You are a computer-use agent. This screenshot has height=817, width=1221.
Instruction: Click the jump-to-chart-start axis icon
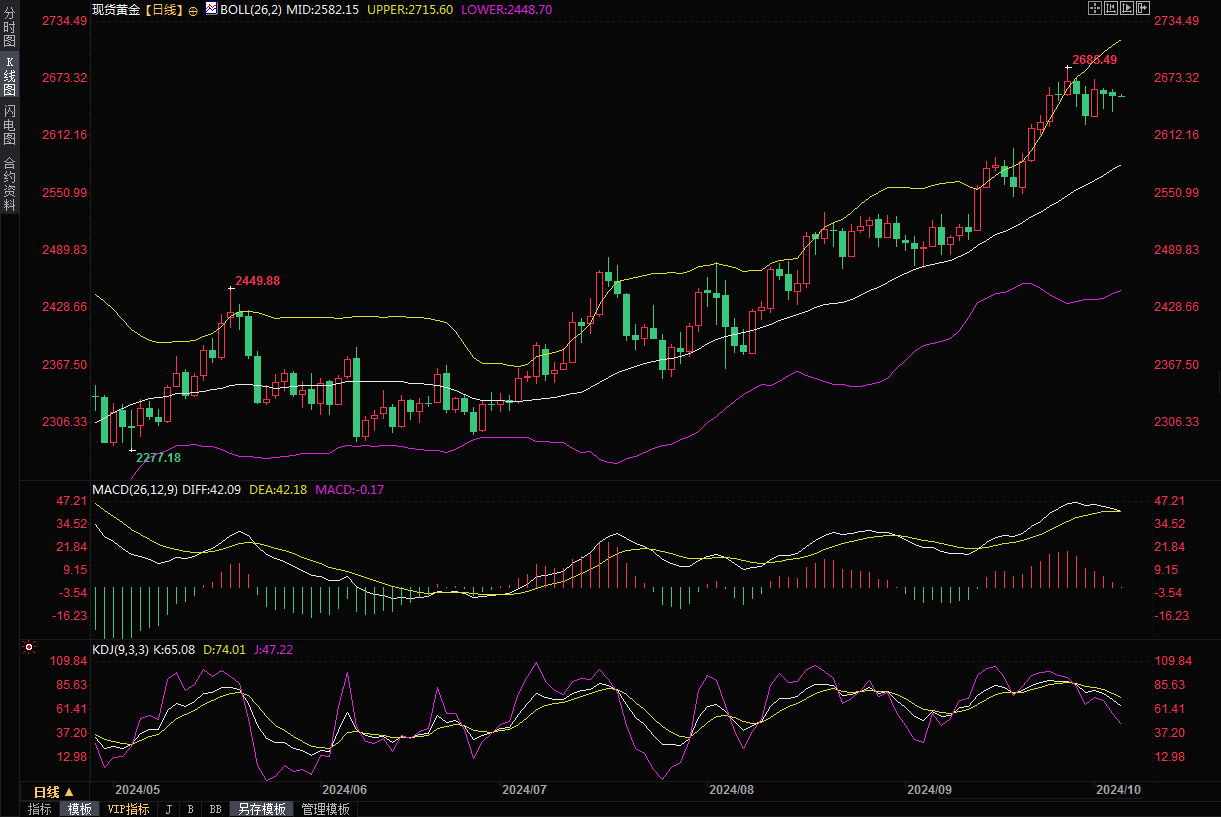tap(1110, 8)
